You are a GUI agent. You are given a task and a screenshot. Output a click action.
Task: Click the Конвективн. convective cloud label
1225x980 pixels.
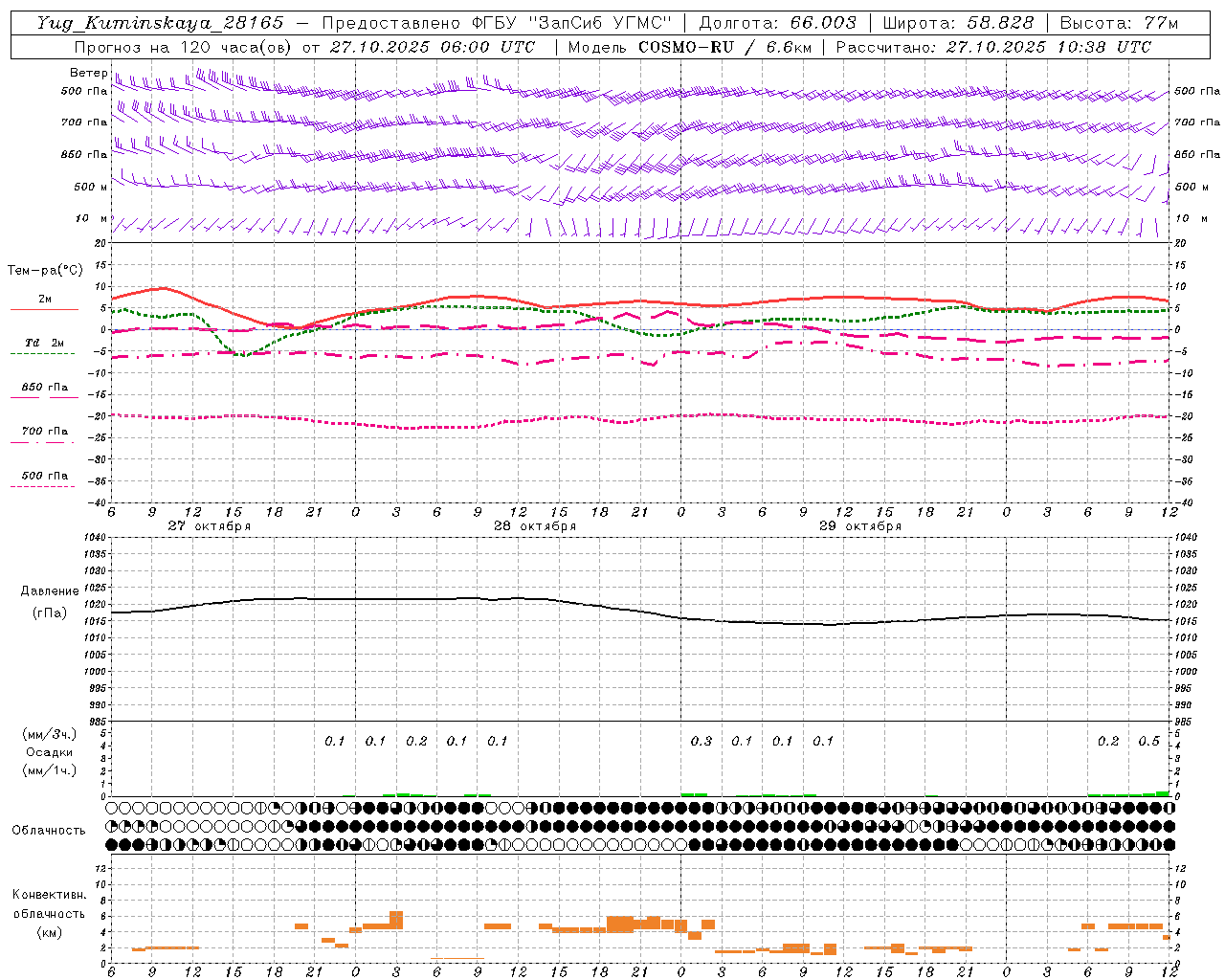(49, 895)
